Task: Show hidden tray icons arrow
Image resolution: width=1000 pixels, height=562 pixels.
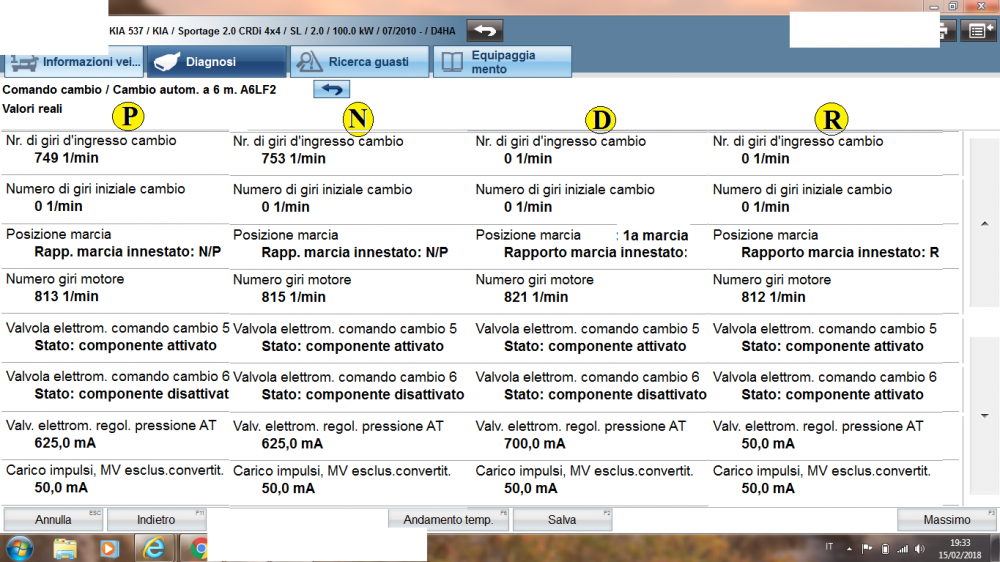Action: click(849, 549)
